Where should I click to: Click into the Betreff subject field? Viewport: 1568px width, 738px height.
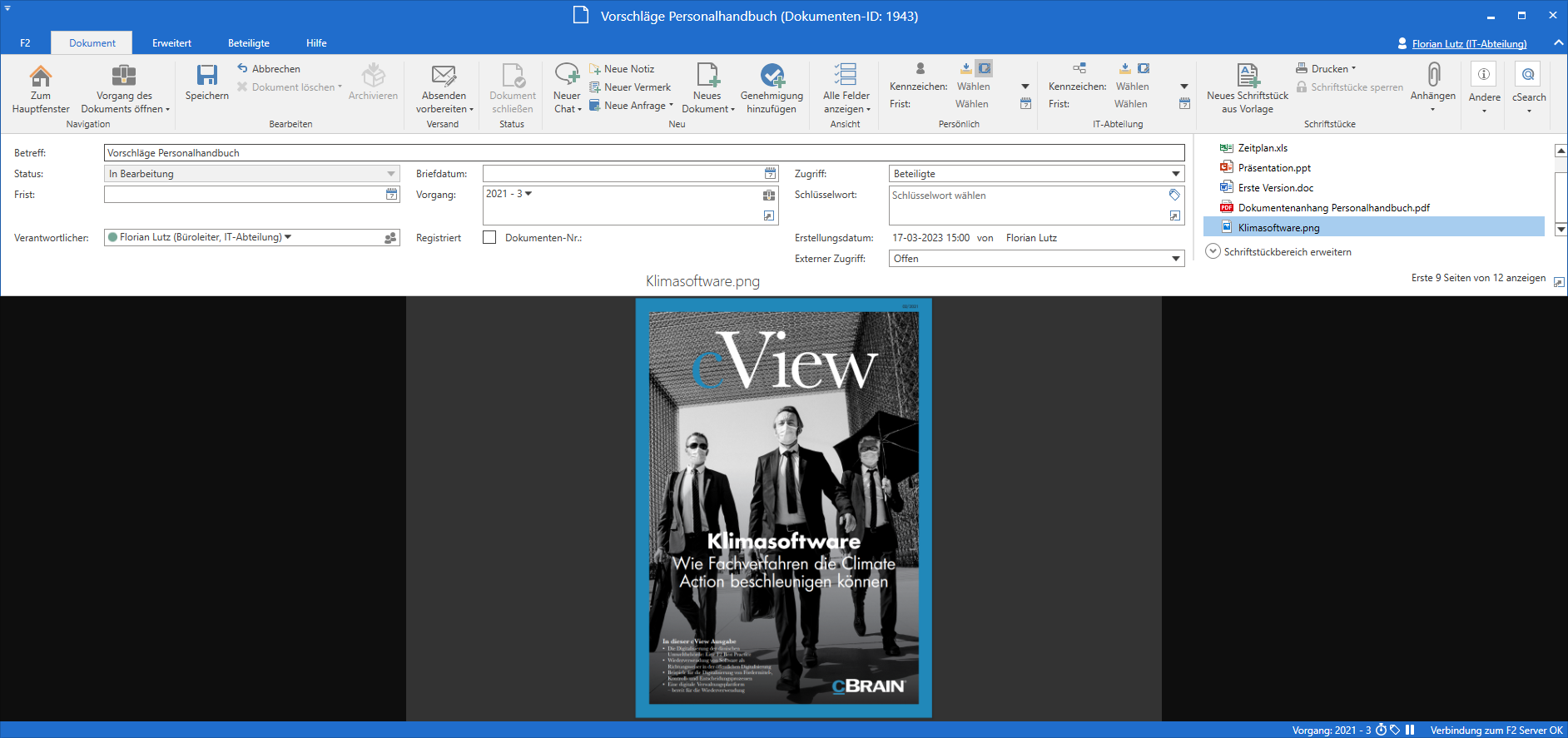coord(644,153)
